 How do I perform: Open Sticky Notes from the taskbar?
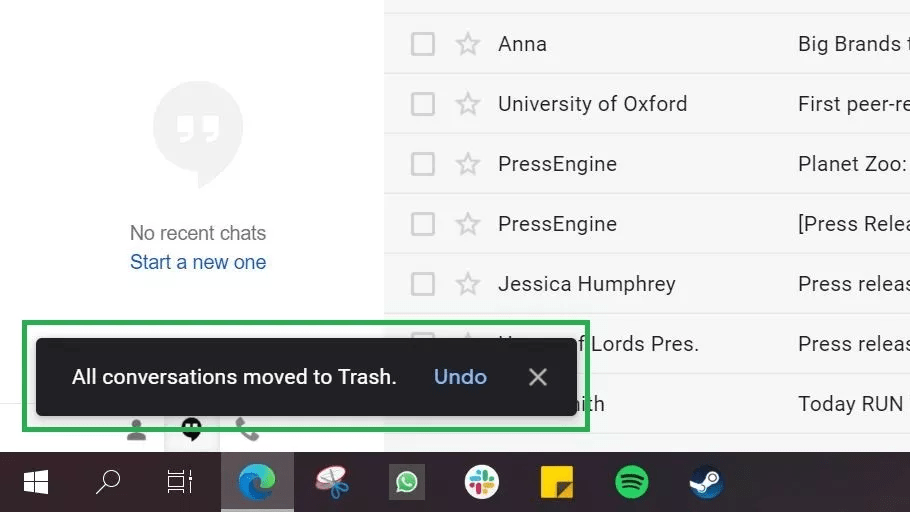tap(557, 482)
